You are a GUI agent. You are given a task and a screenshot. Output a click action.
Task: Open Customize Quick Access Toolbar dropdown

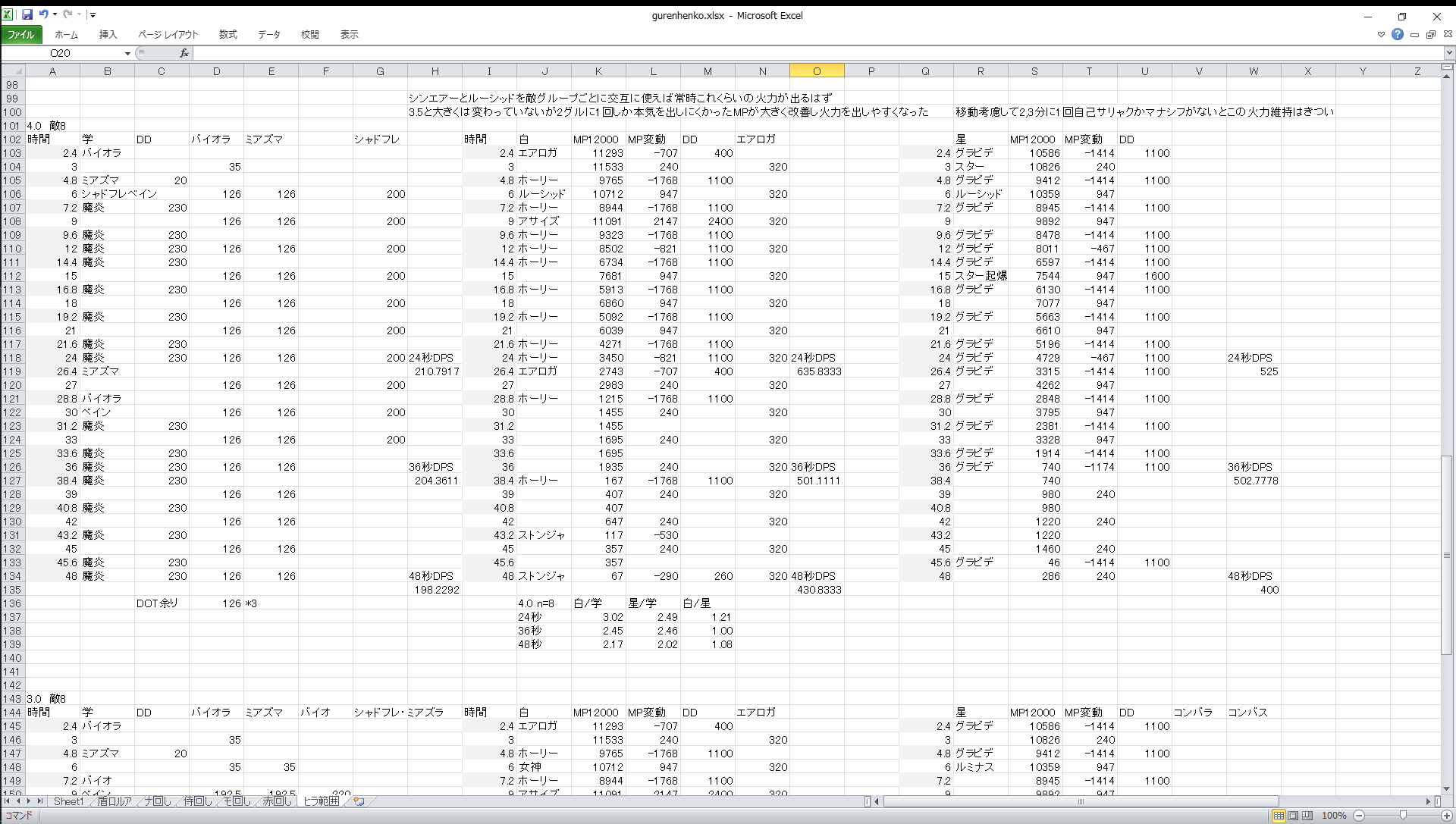click(93, 14)
